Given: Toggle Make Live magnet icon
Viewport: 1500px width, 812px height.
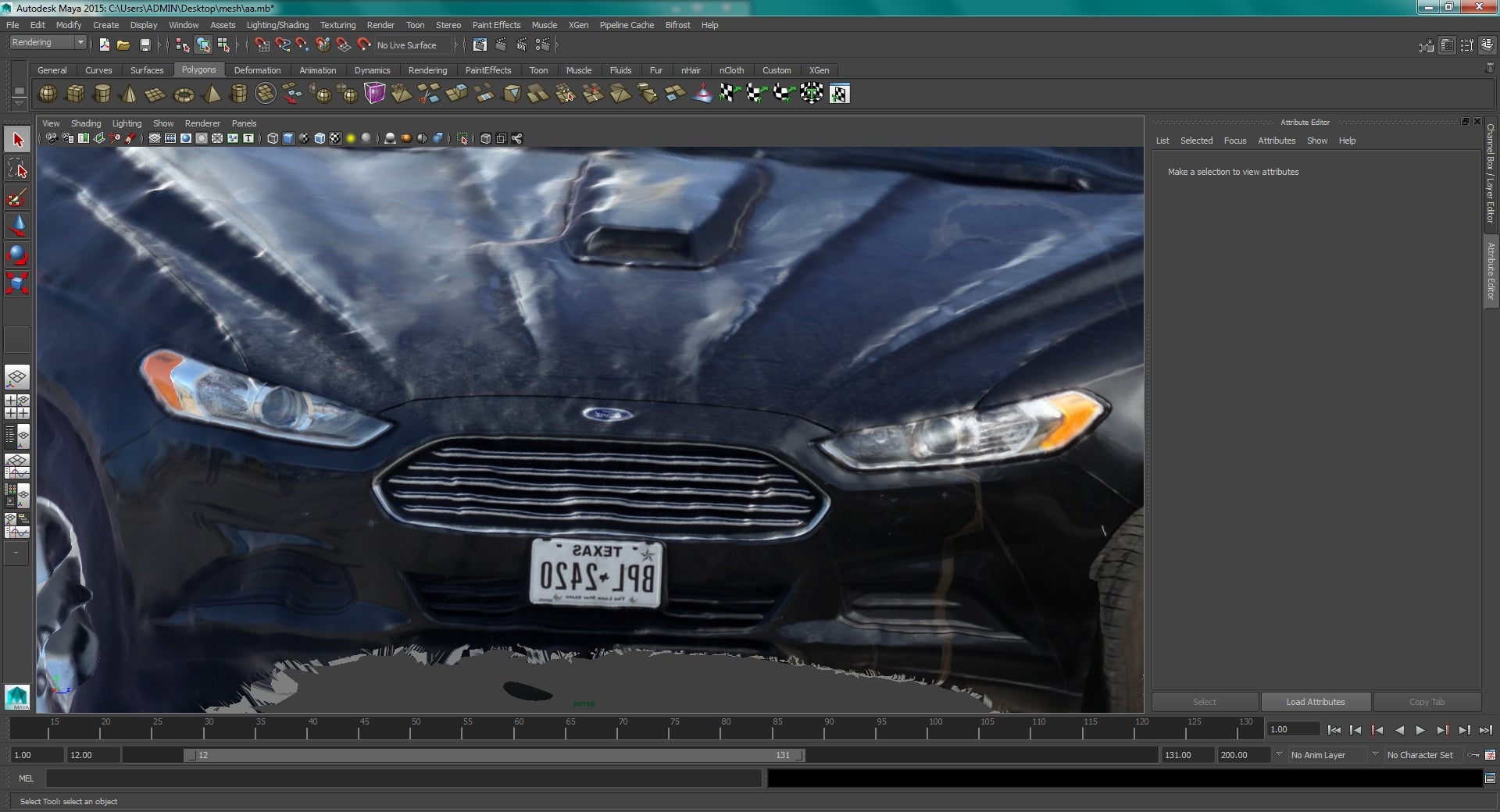Looking at the screenshot, I should (364, 45).
